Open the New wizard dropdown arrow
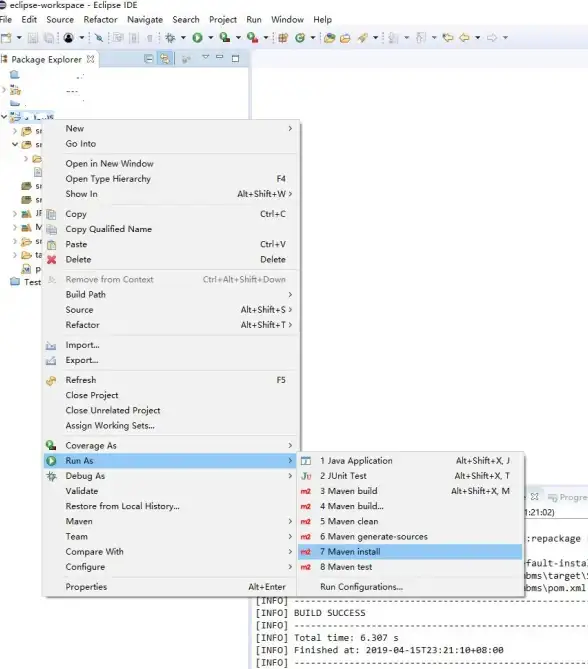 (x=19, y=38)
